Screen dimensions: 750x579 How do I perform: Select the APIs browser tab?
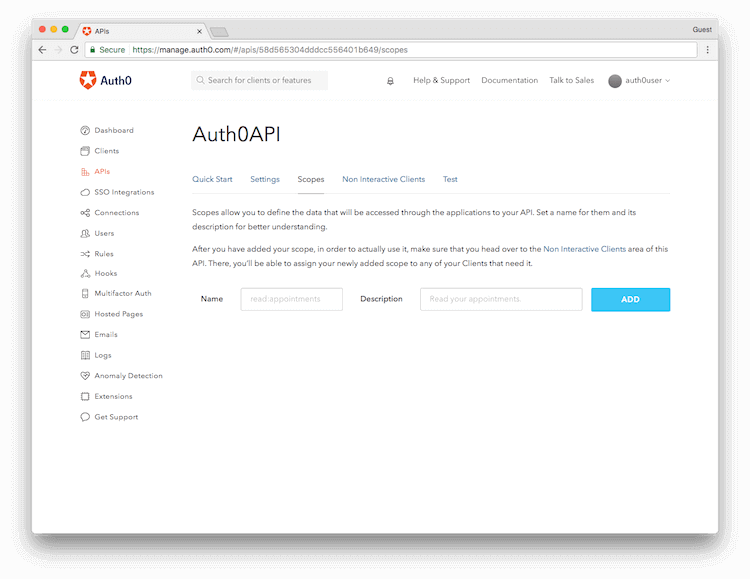click(x=143, y=32)
